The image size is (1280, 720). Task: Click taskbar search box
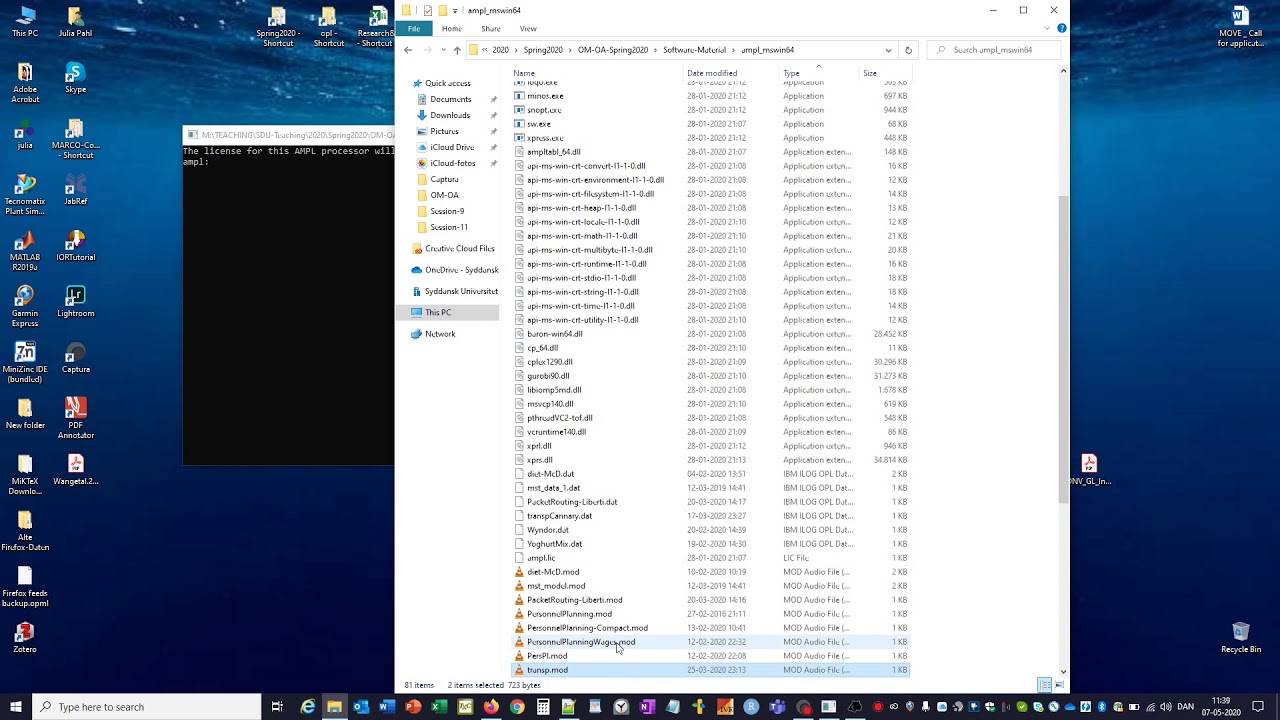[x=147, y=707]
